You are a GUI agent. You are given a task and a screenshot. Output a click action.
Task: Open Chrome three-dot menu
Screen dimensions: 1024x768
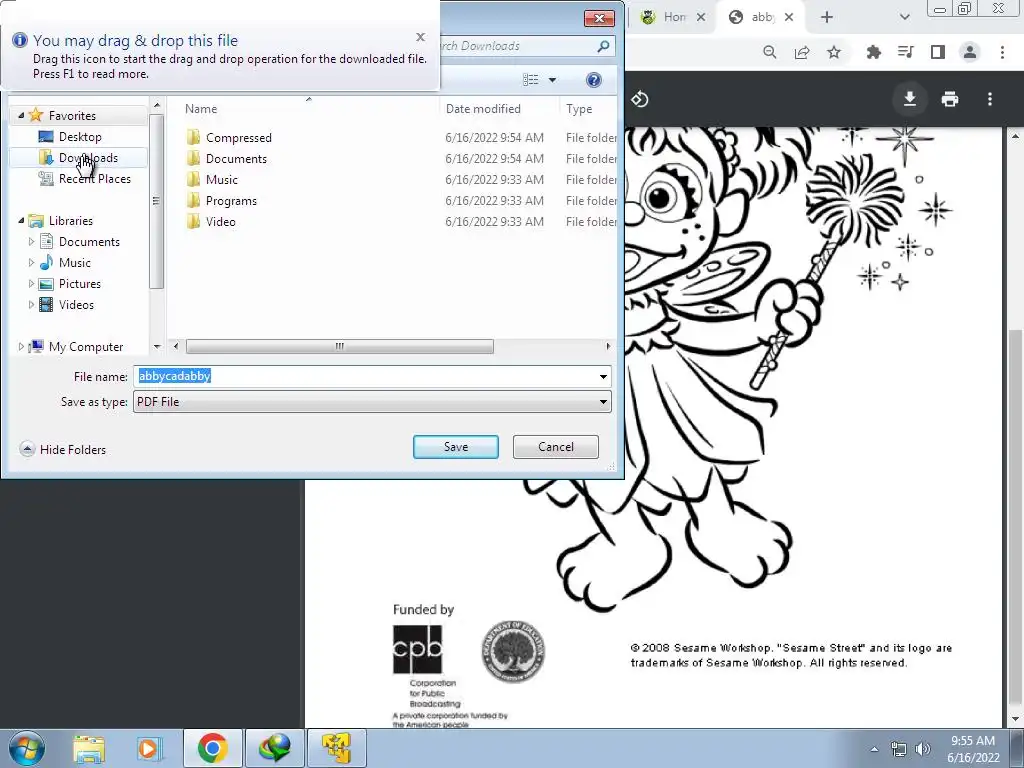click(1002, 52)
